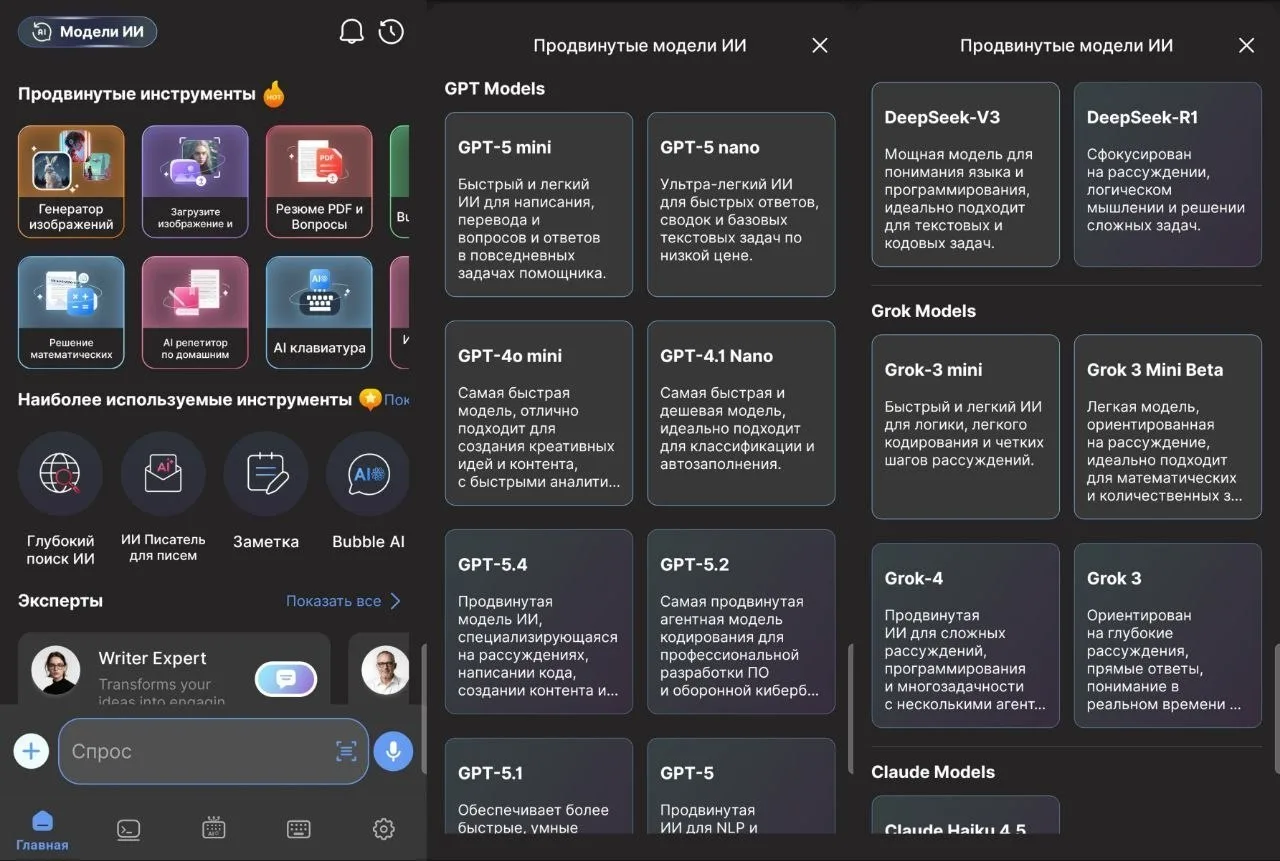Click the hot flame badge icon
Image resolution: width=1280 pixels, height=861 pixels.
click(274, 94)
